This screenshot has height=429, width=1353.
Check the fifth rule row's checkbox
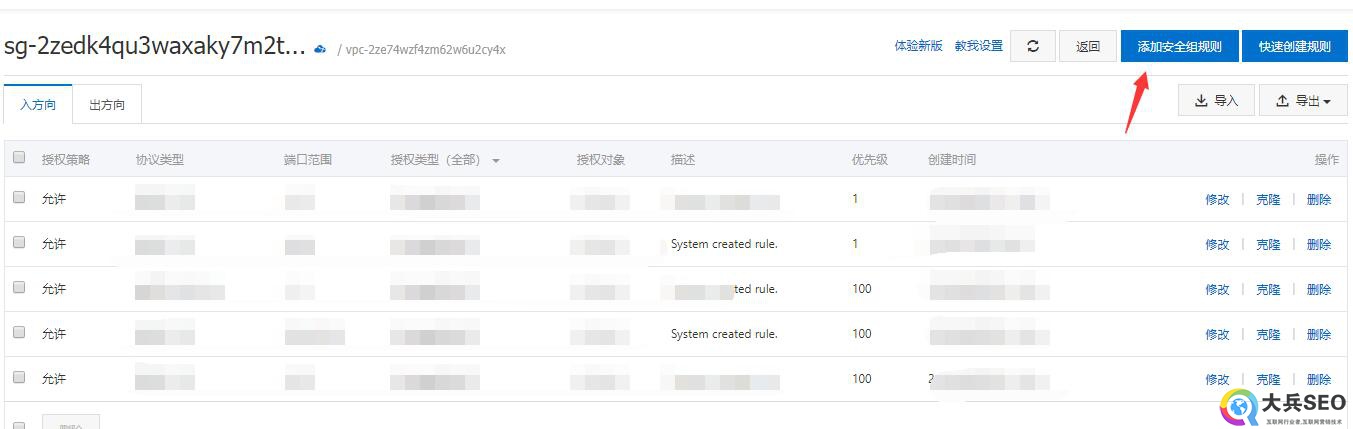pyautogui.click(x=19, y=378)
